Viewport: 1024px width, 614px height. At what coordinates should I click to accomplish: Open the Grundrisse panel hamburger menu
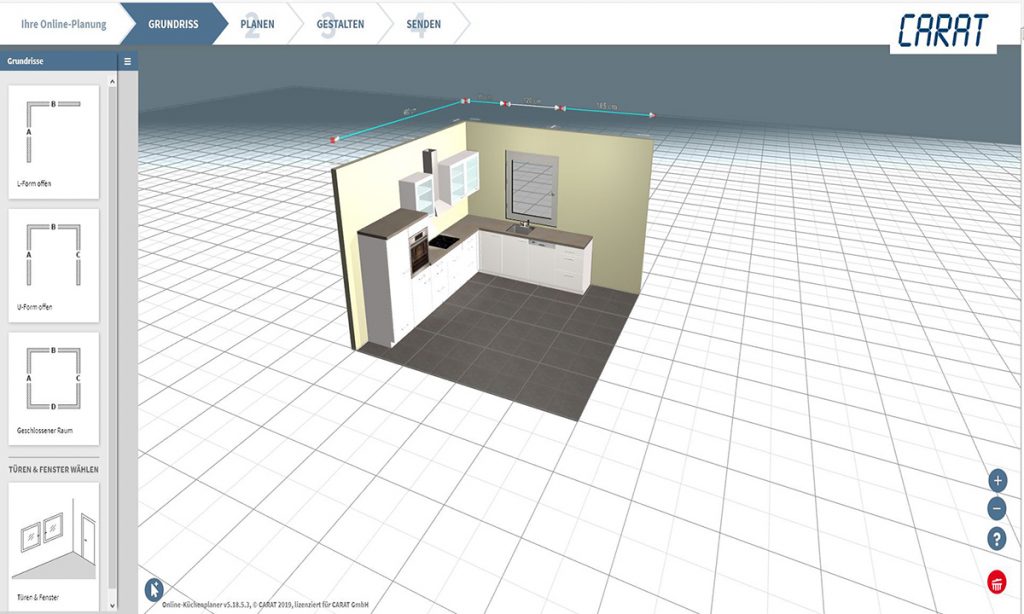127,62
